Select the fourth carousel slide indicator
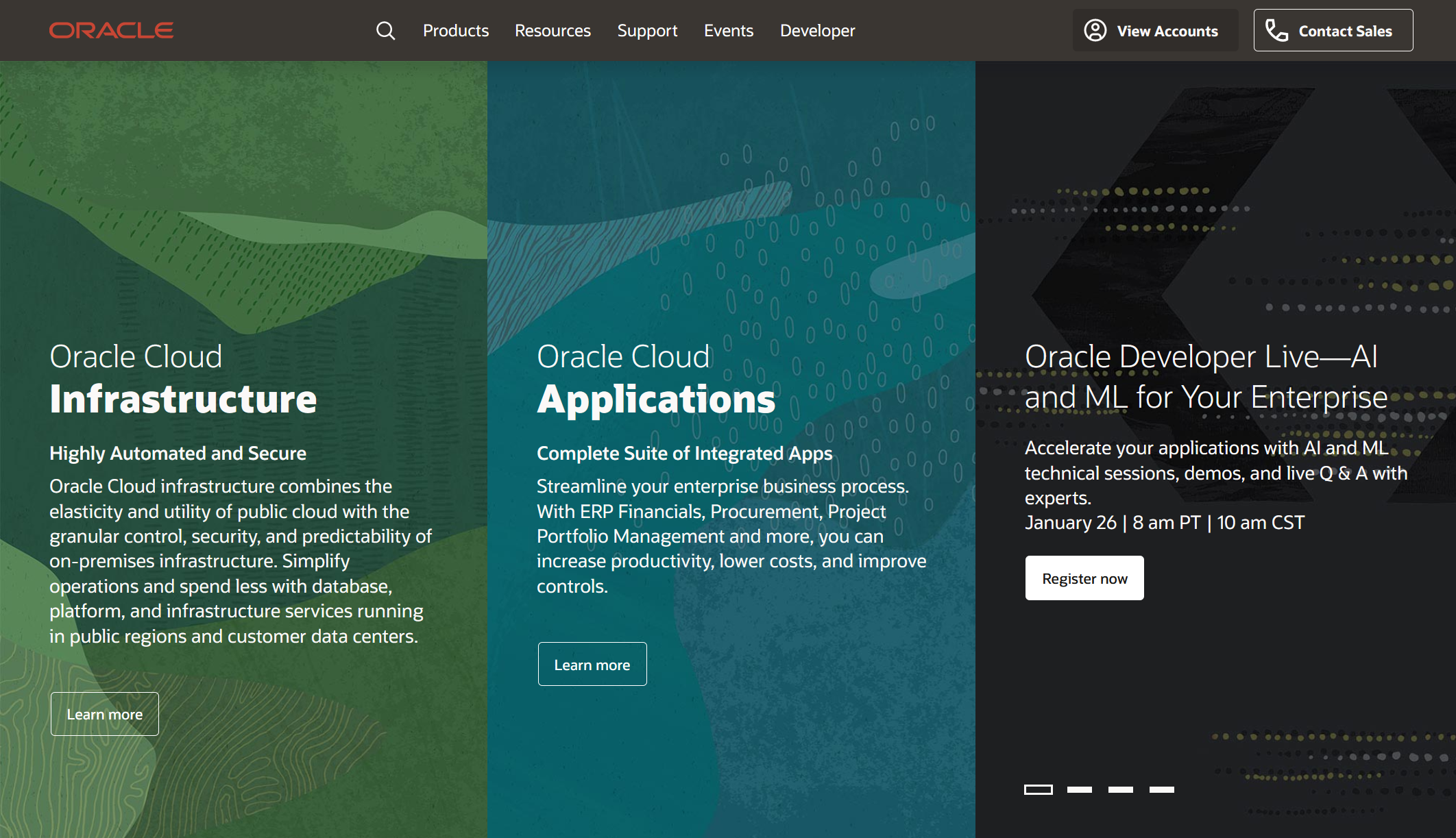This screenshot has width=1456, height=838. click(x=1162, y=789)
